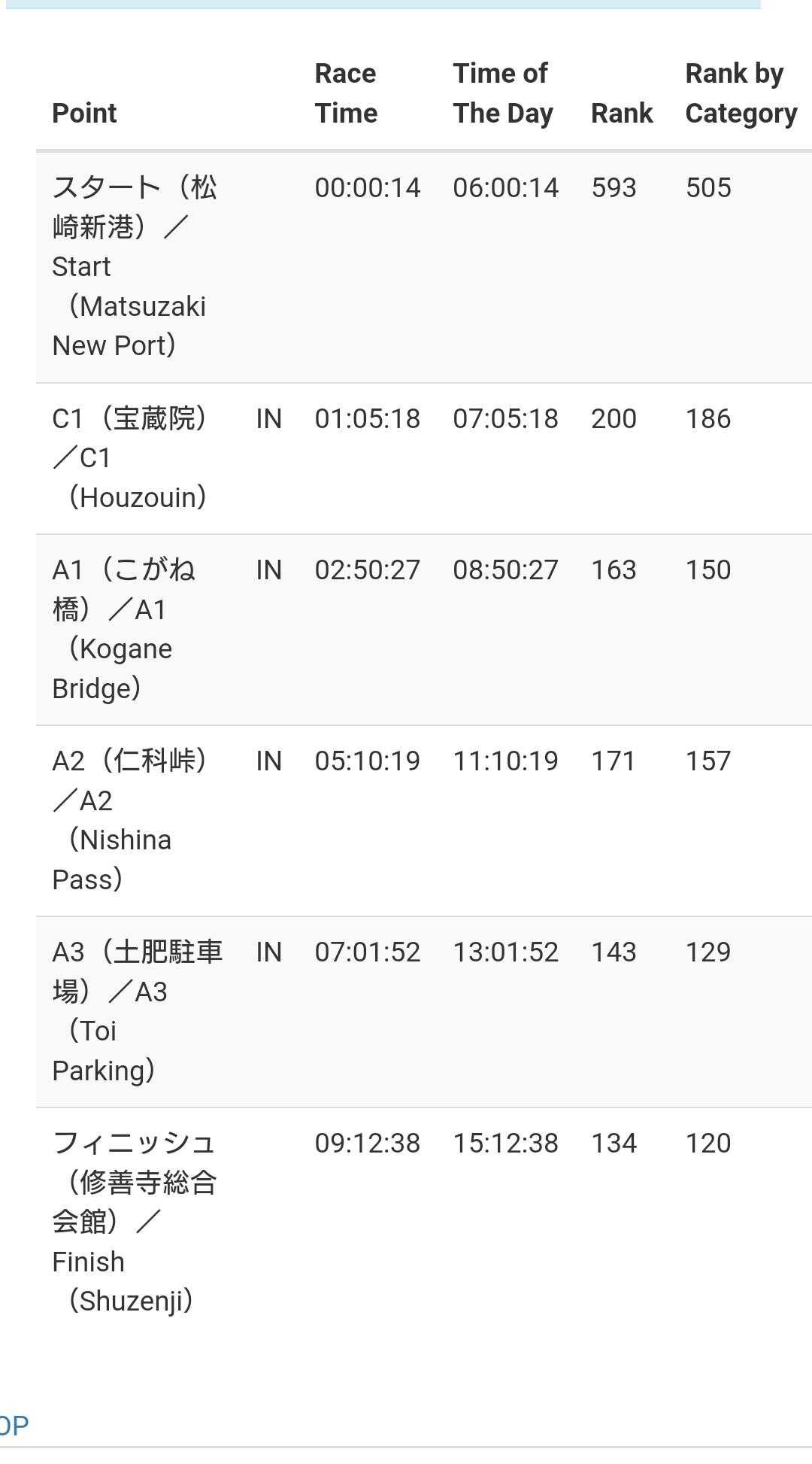Select the Start (Matsuzaki New Port) point cell
The width and height of the screenshot is (812, 1464).
[135, 266]
